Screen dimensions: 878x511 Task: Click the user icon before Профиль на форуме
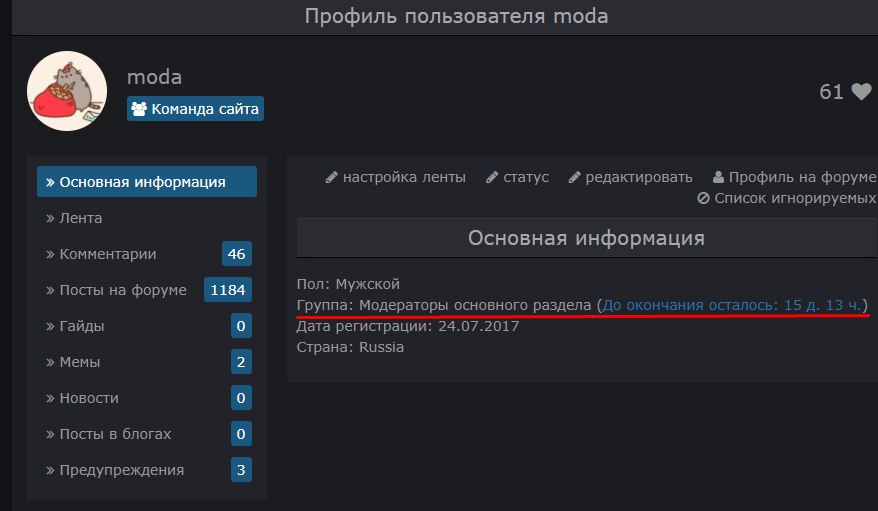coord(718,177)
